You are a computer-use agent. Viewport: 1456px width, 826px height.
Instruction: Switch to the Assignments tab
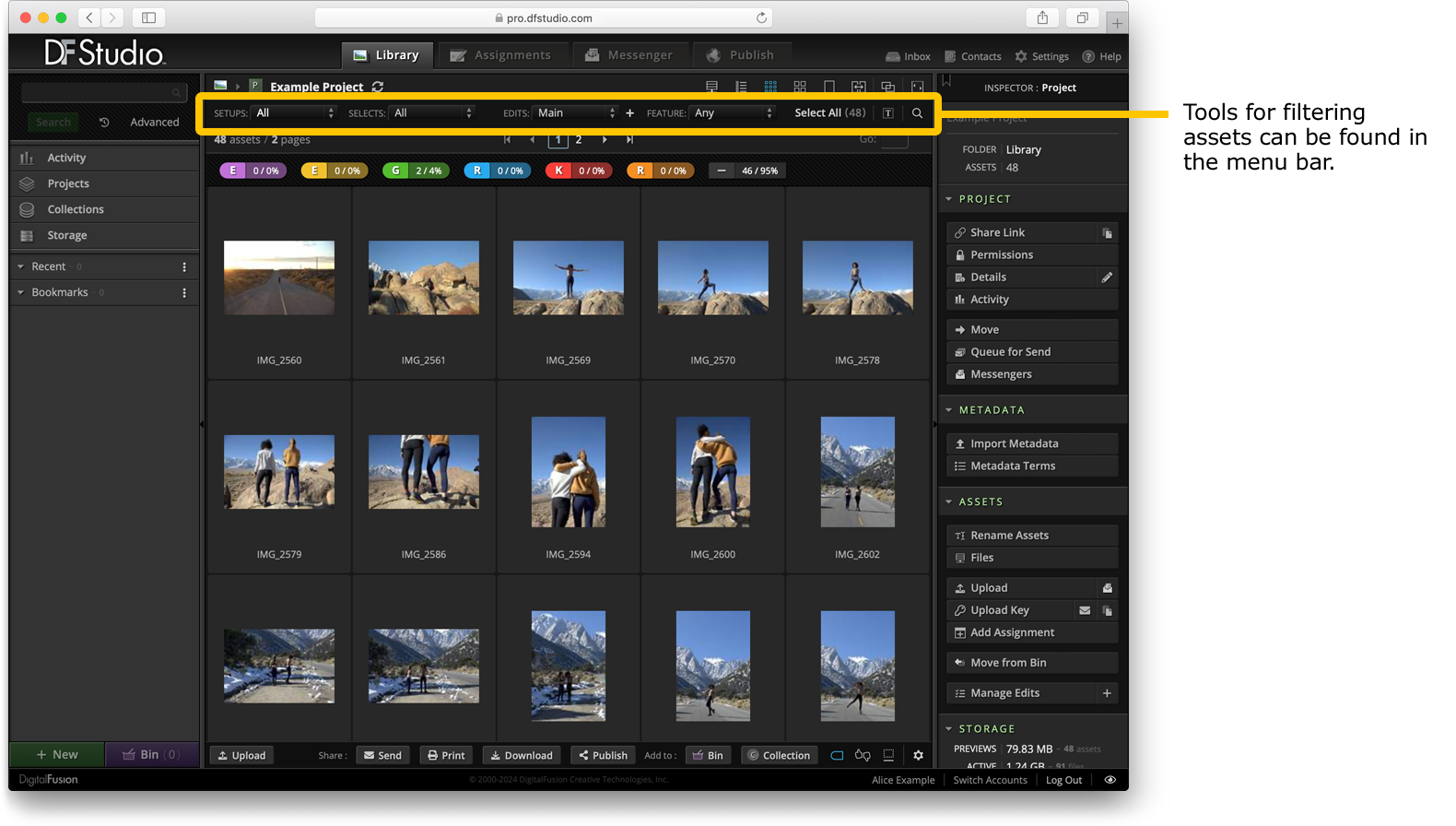(501, 55)
